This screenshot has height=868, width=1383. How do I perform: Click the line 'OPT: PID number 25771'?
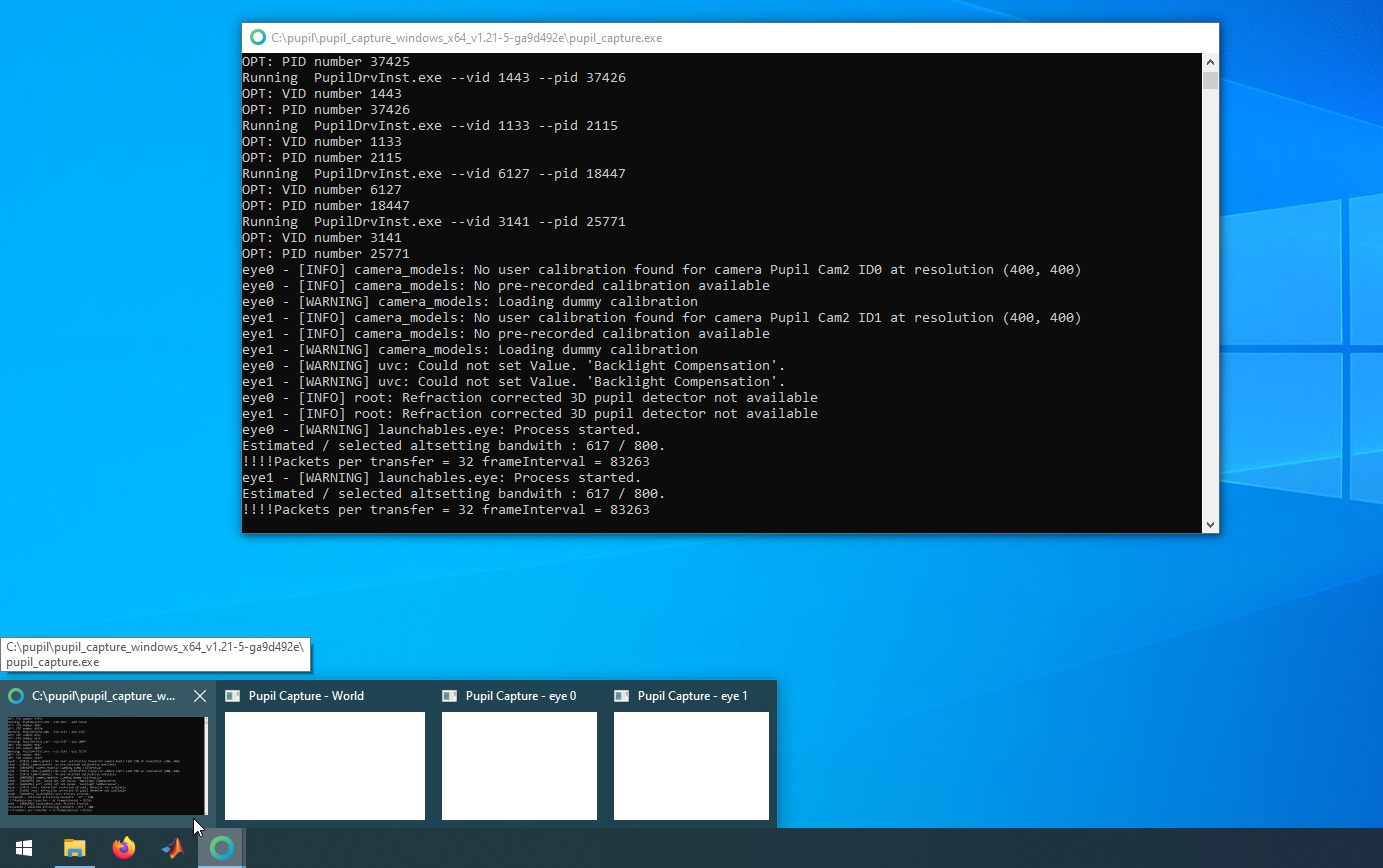(x=326, y=253)
